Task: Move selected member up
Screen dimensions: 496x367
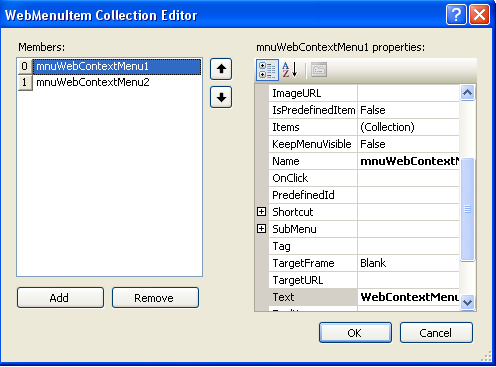Action: click(x=221, y=69)
